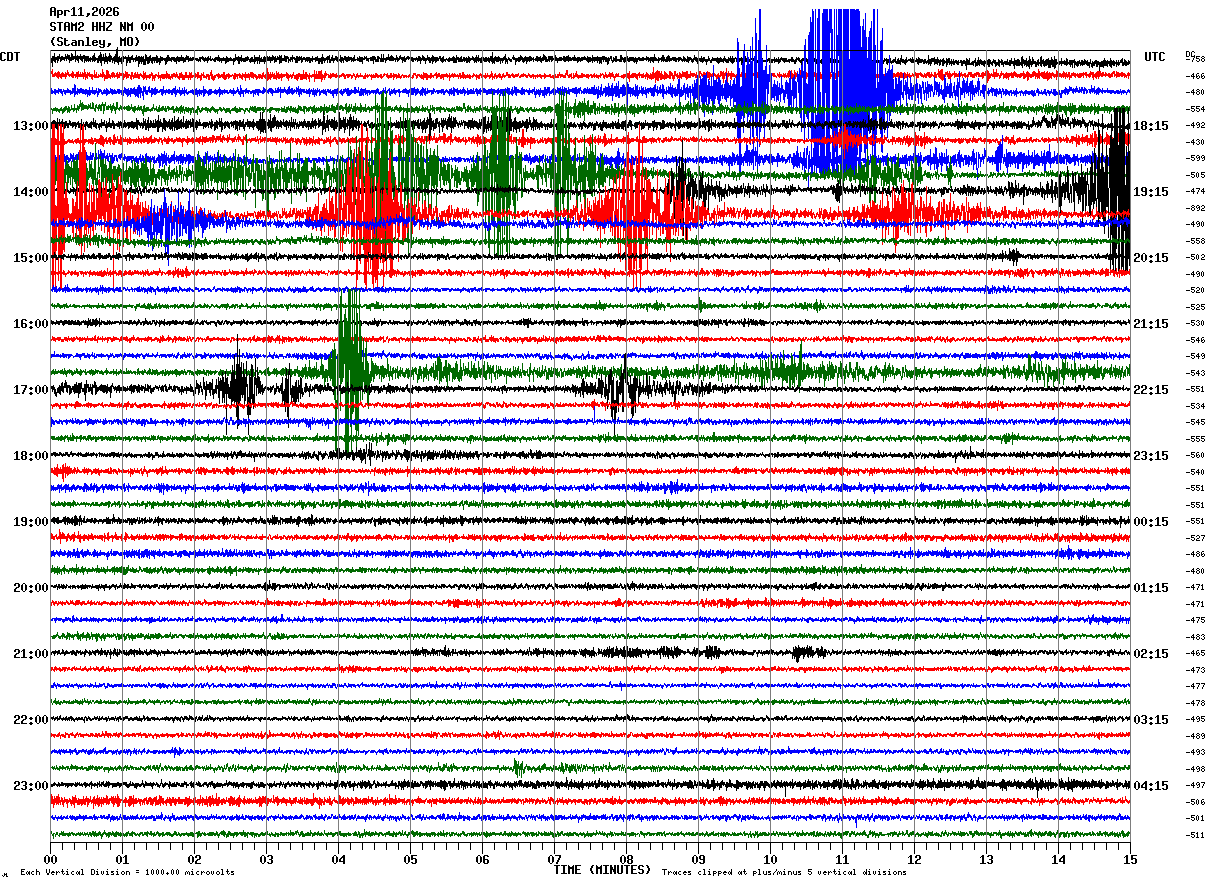Select the 19:00 CDT time label
The width and height of the screenshot is (1210, 886).
tap(30, 522)
